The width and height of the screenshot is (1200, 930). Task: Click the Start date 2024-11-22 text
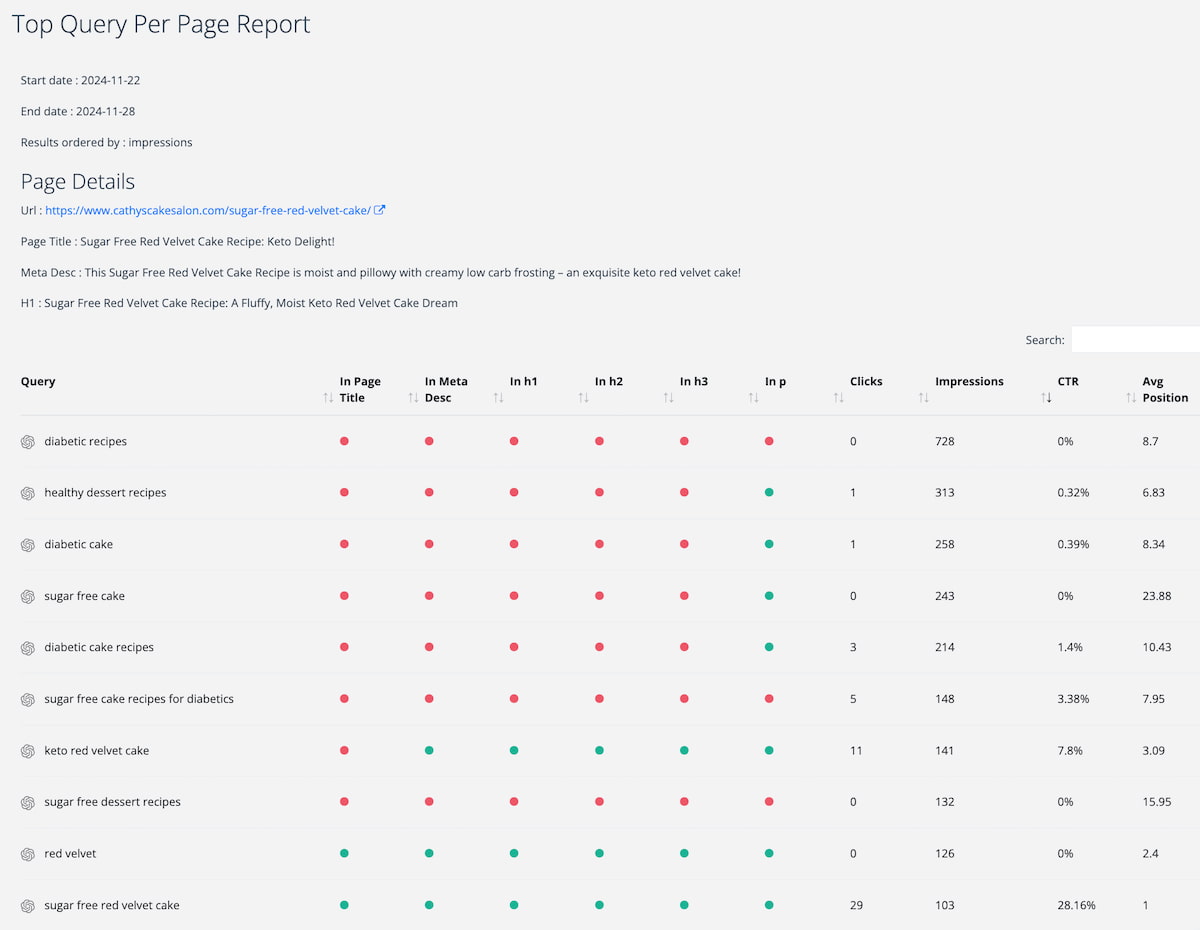[x=81, y=80]
